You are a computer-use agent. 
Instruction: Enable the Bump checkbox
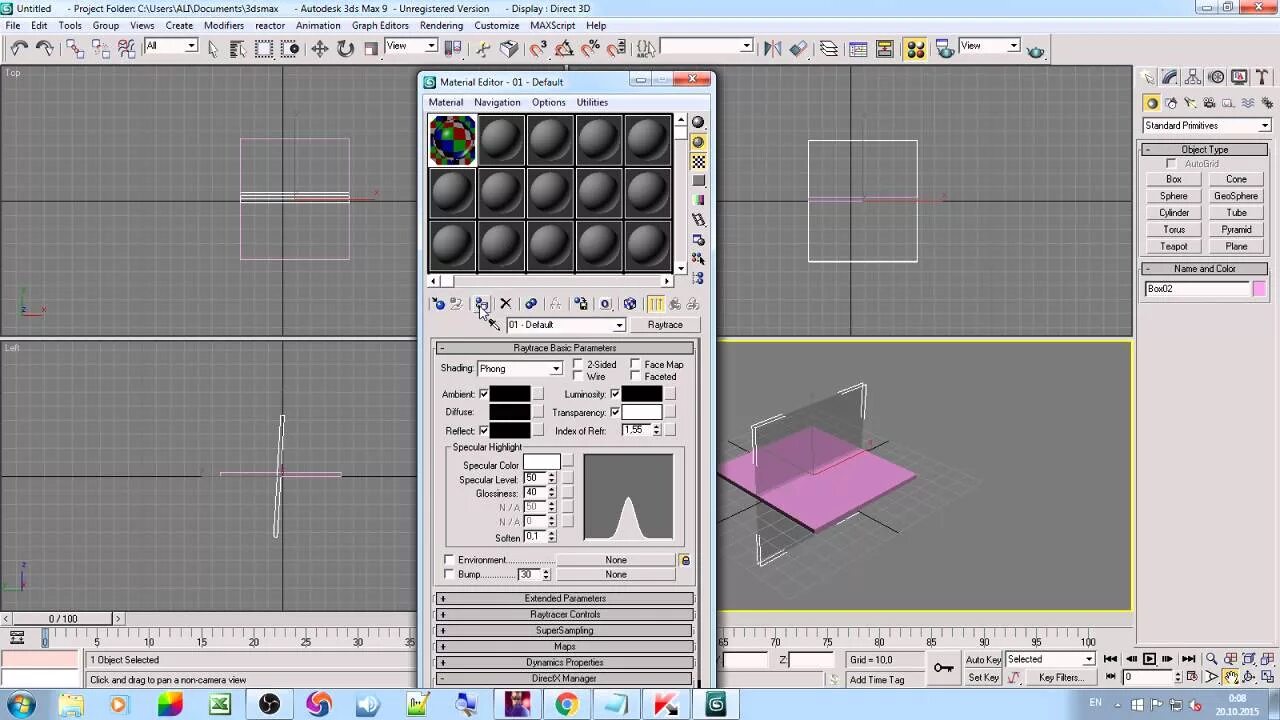(x=449, y=575)
